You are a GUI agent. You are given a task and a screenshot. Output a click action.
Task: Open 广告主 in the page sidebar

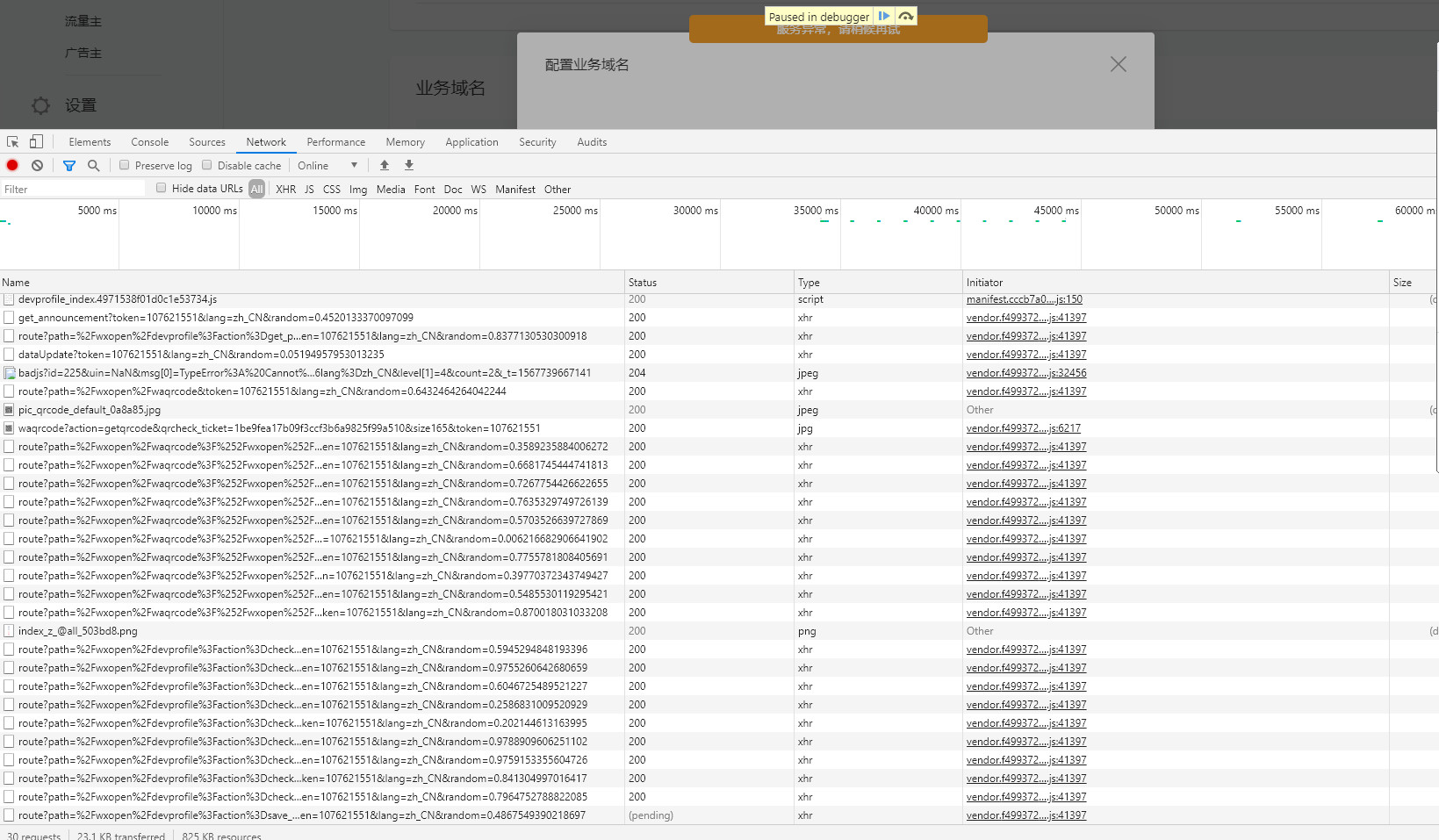click(x=83, y=53)
